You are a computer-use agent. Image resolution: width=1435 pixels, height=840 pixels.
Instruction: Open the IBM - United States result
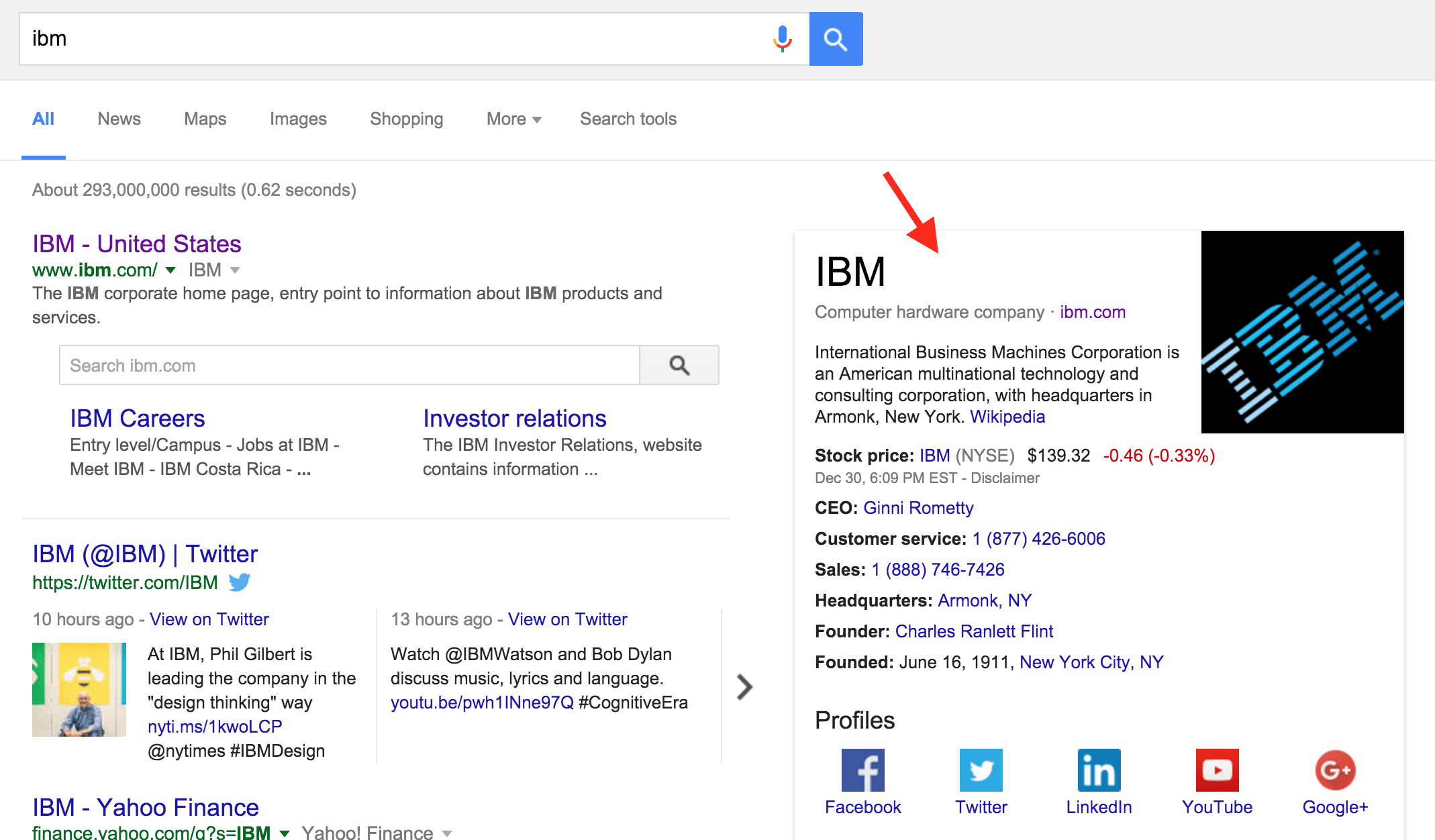pos(137,244)
